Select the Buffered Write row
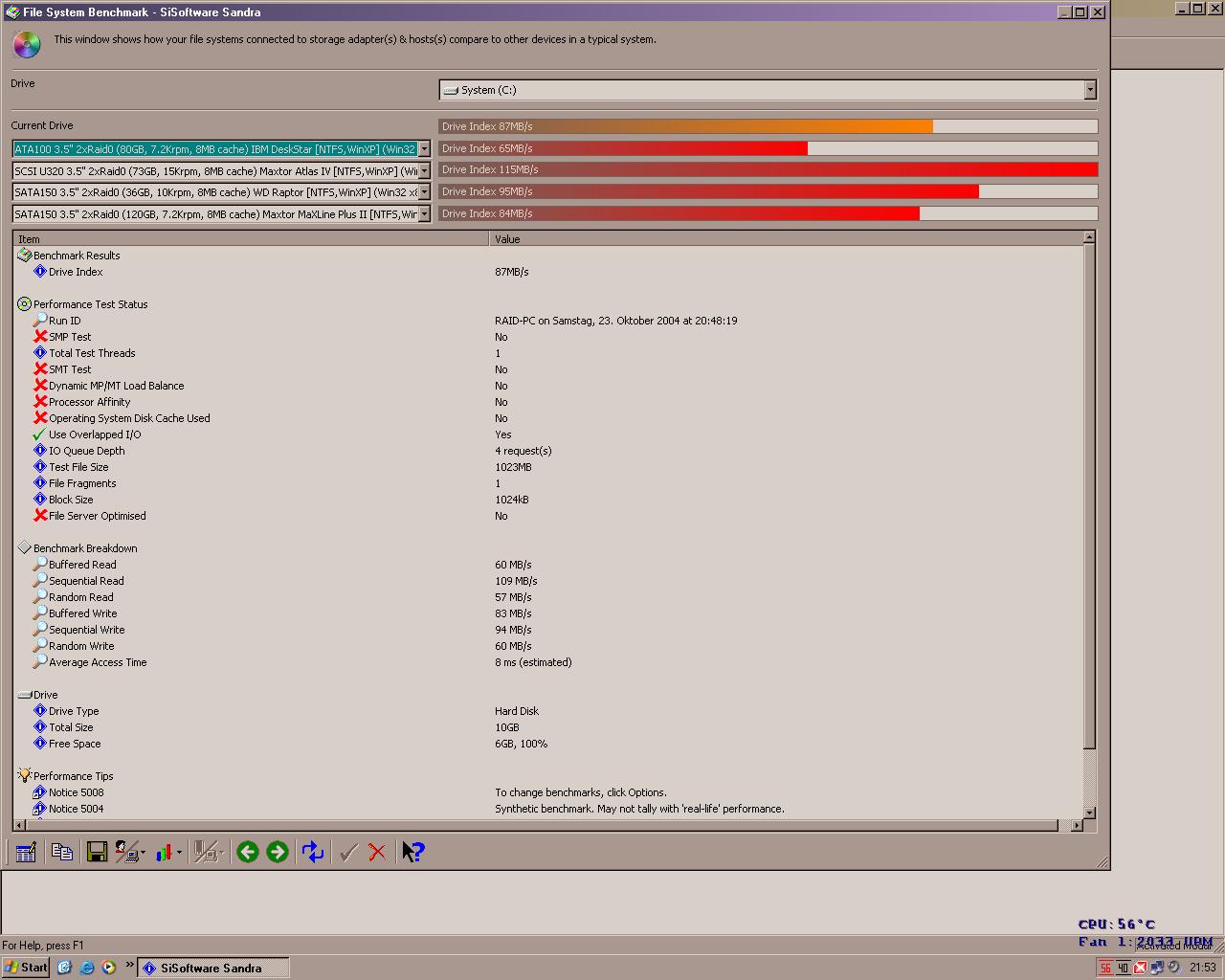Viewport: 1225px width, 980px height. point(550,613)
